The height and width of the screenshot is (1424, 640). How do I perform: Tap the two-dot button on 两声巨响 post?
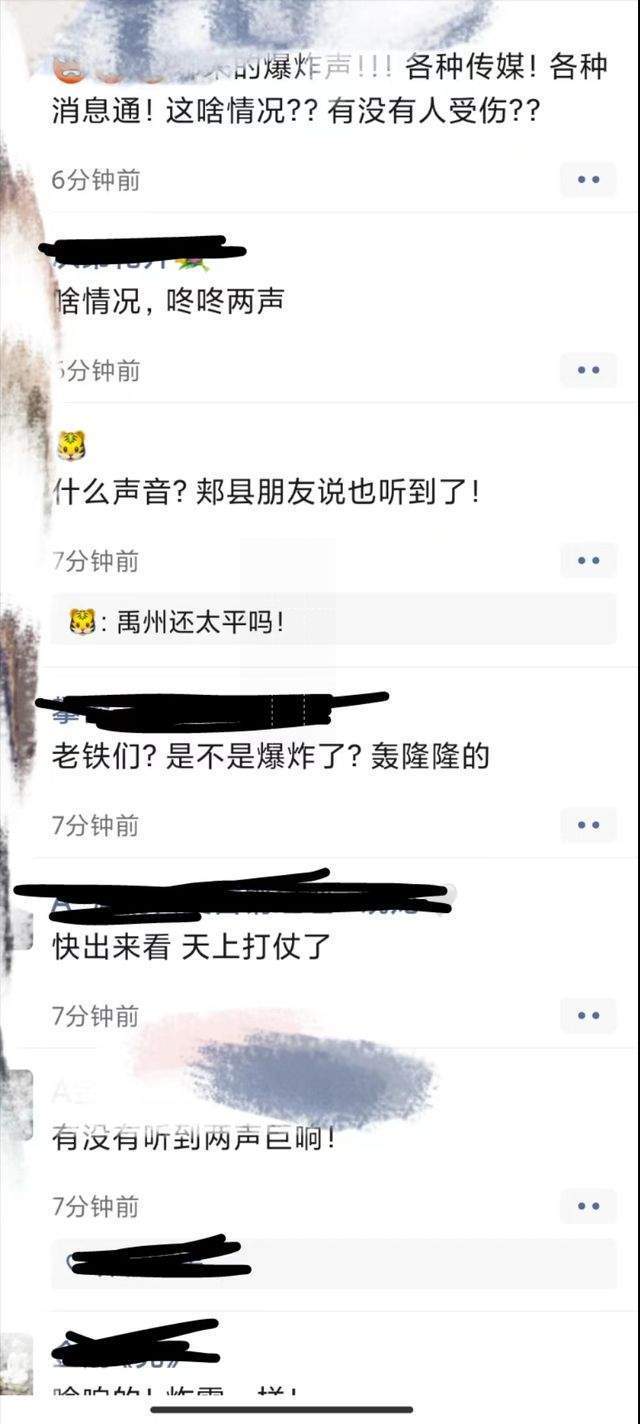588,1206
